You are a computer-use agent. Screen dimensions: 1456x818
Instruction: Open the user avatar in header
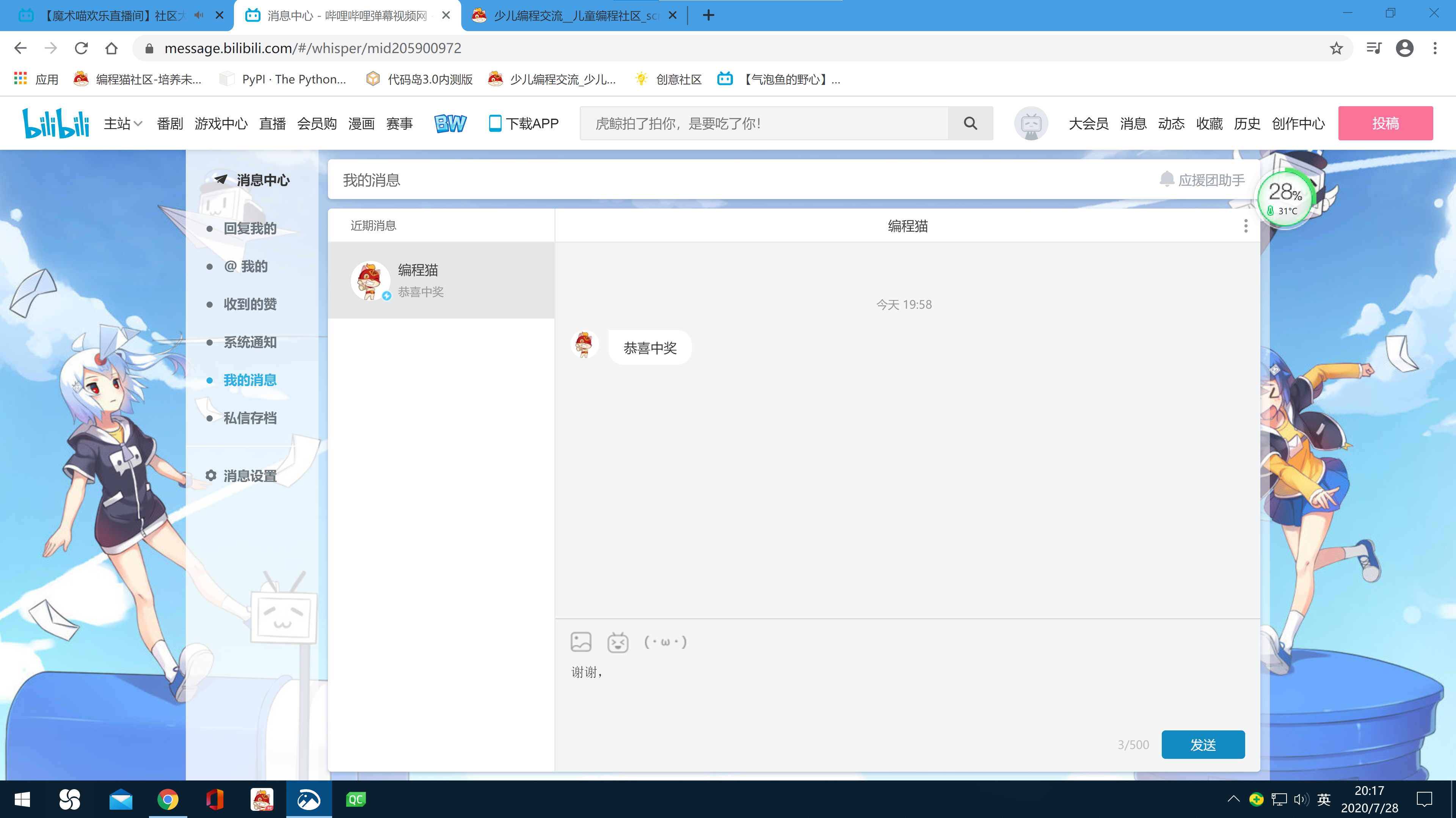[x=1031, y=123]
